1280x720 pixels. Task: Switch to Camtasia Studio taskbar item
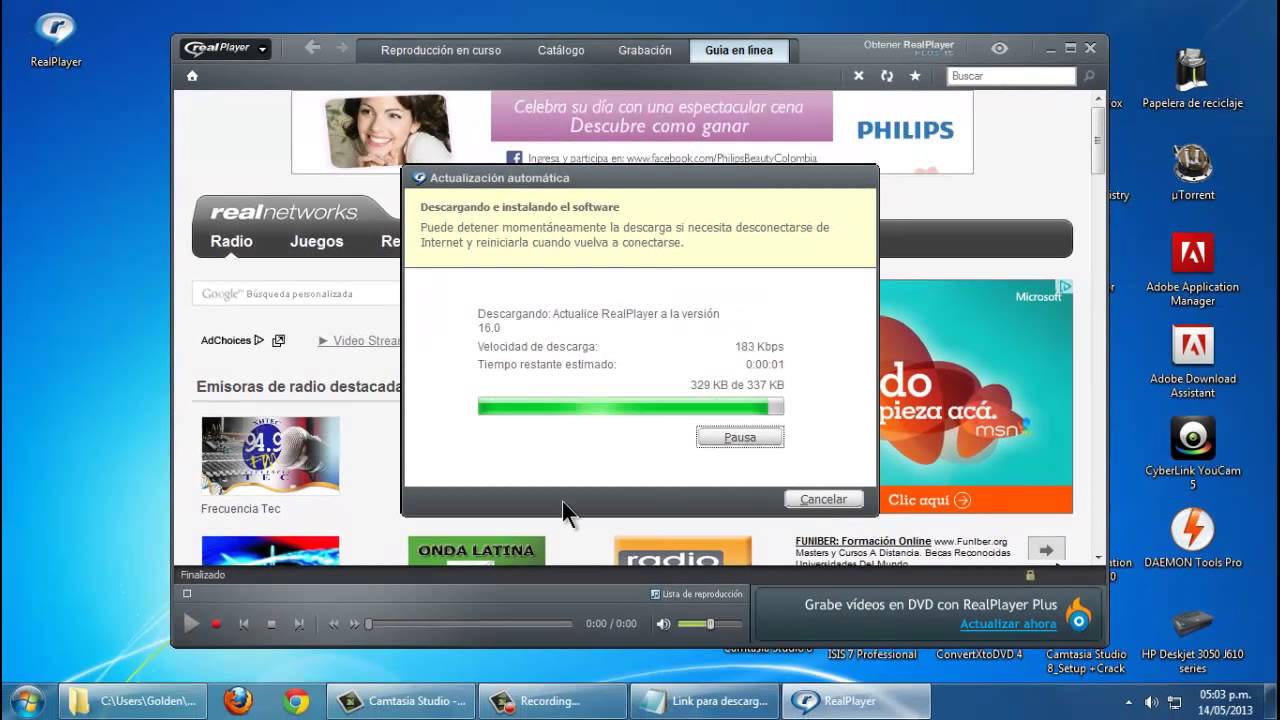pos(402,701)
